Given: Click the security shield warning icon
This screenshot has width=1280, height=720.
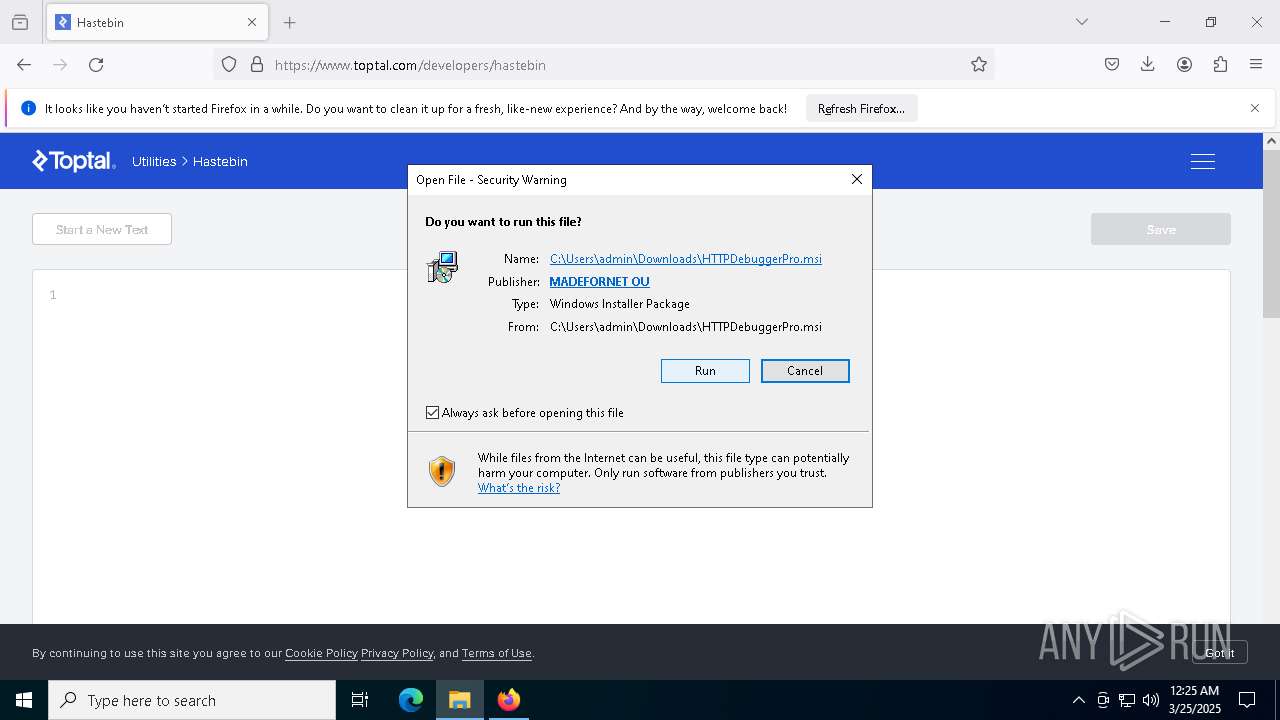Looking at the screenshot, I should click(x=442, y=471).
